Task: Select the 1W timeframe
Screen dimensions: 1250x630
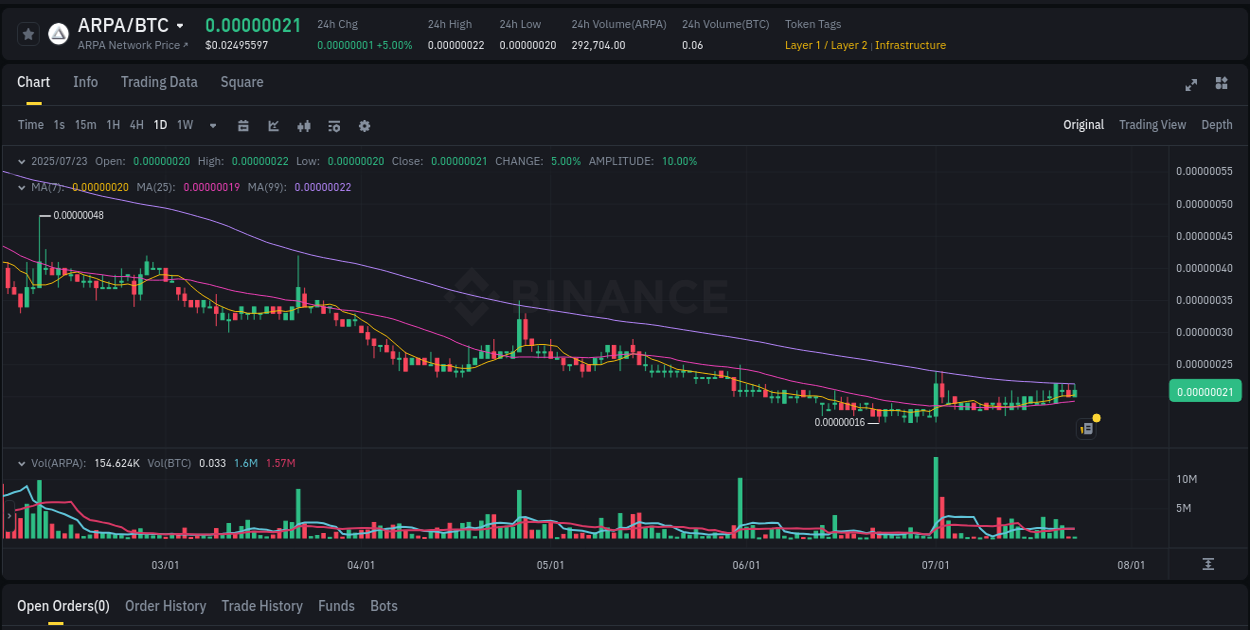Action: point(184,125)
